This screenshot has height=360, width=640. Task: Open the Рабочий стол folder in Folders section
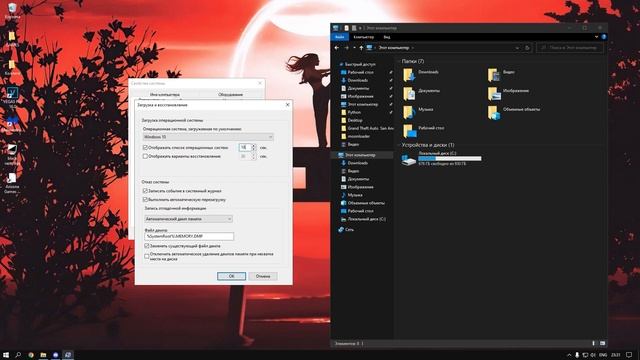click(424, 131)
